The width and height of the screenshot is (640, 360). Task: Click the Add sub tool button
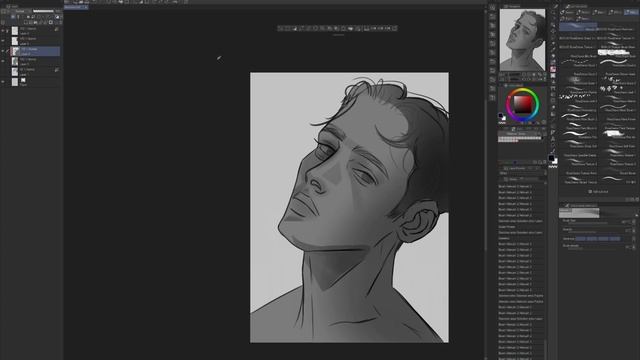pos(598,191)
